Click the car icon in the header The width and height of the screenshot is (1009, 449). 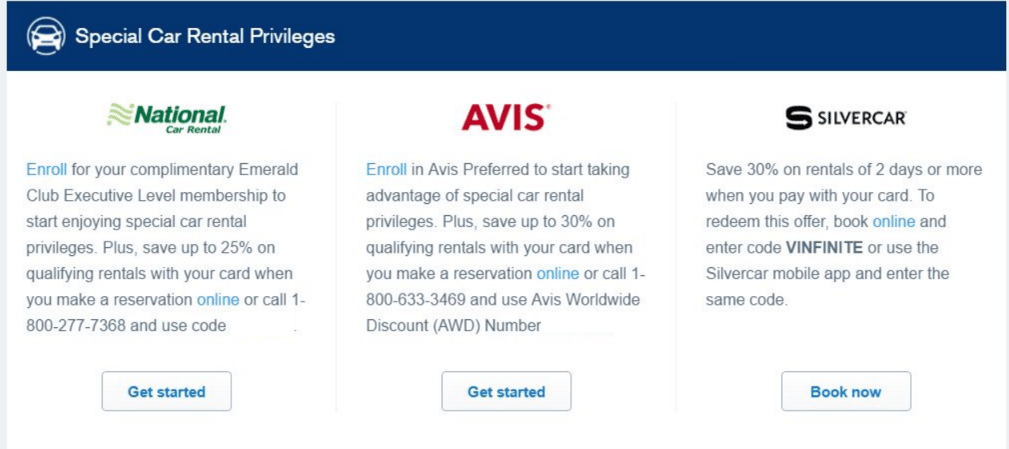click(45, 35)
